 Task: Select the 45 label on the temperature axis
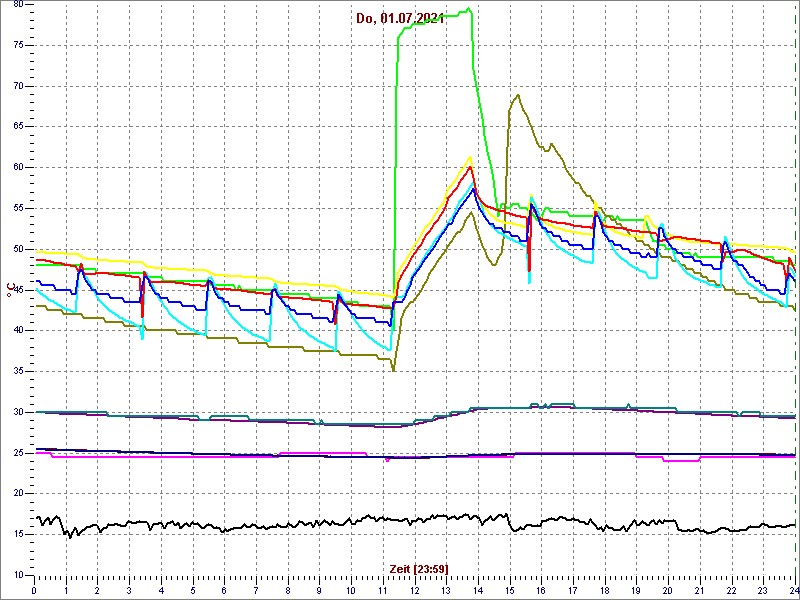tap(17, 290)
